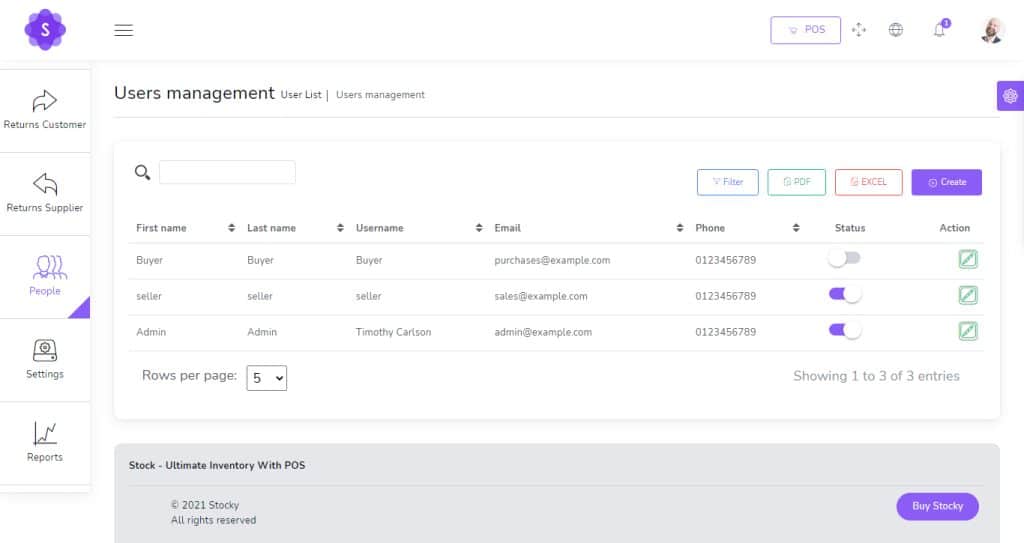This screenshot has height=543, width=1024.
Task: Sort by First name column arrows
Action: [232, 228]
